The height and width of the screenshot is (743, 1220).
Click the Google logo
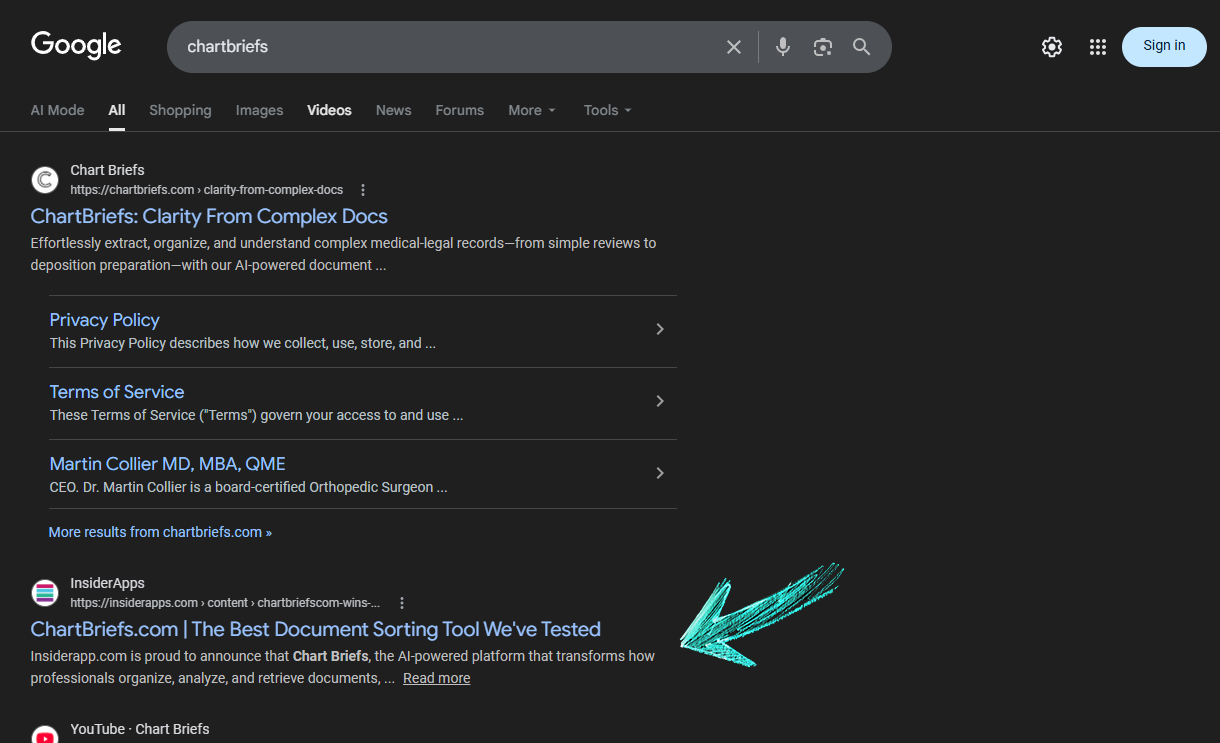[x=76, y=45]
